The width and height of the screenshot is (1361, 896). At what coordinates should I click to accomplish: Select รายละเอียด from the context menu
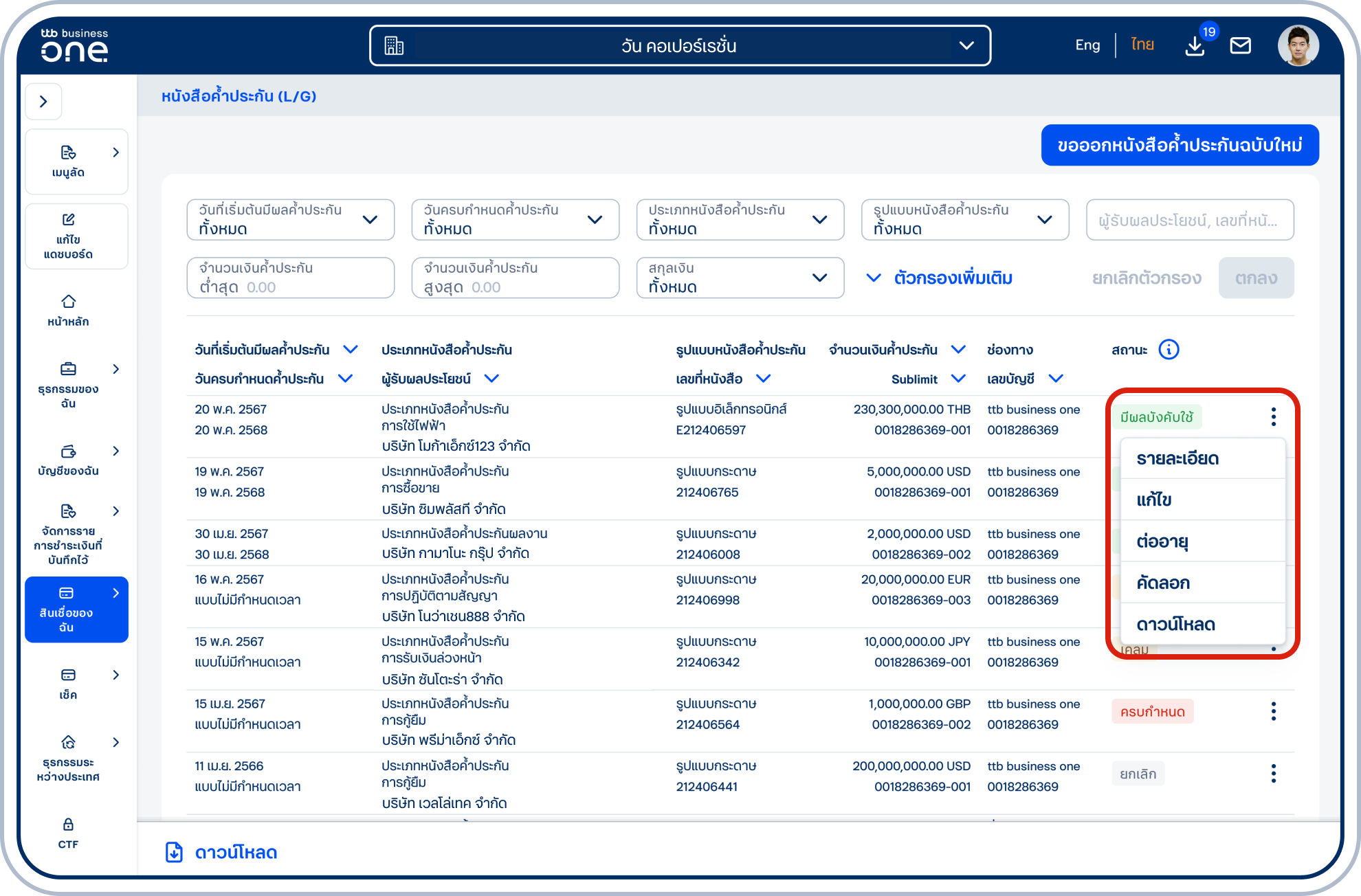[x=1177, y=458]
